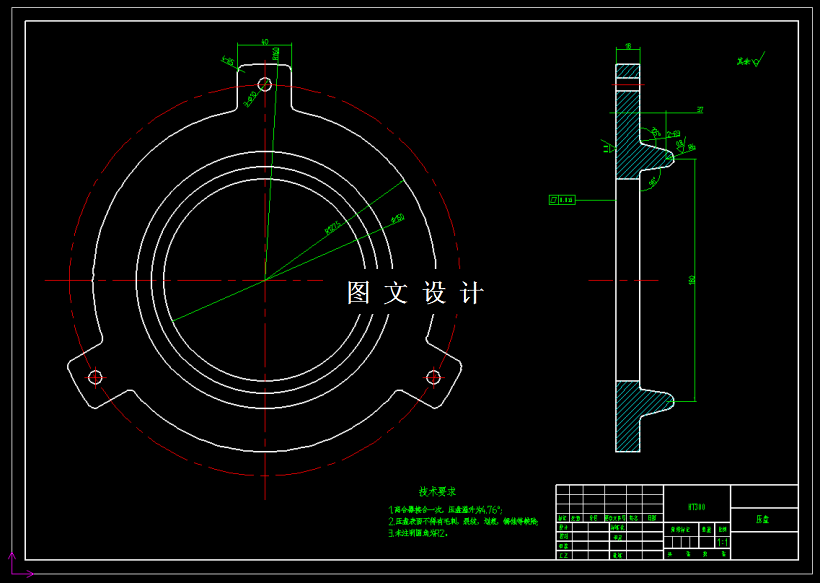Click the "2-Φ10" hole dimension near top lug
Image resolution: width=820 pixels, height=583 pixels.
(252, 99)
